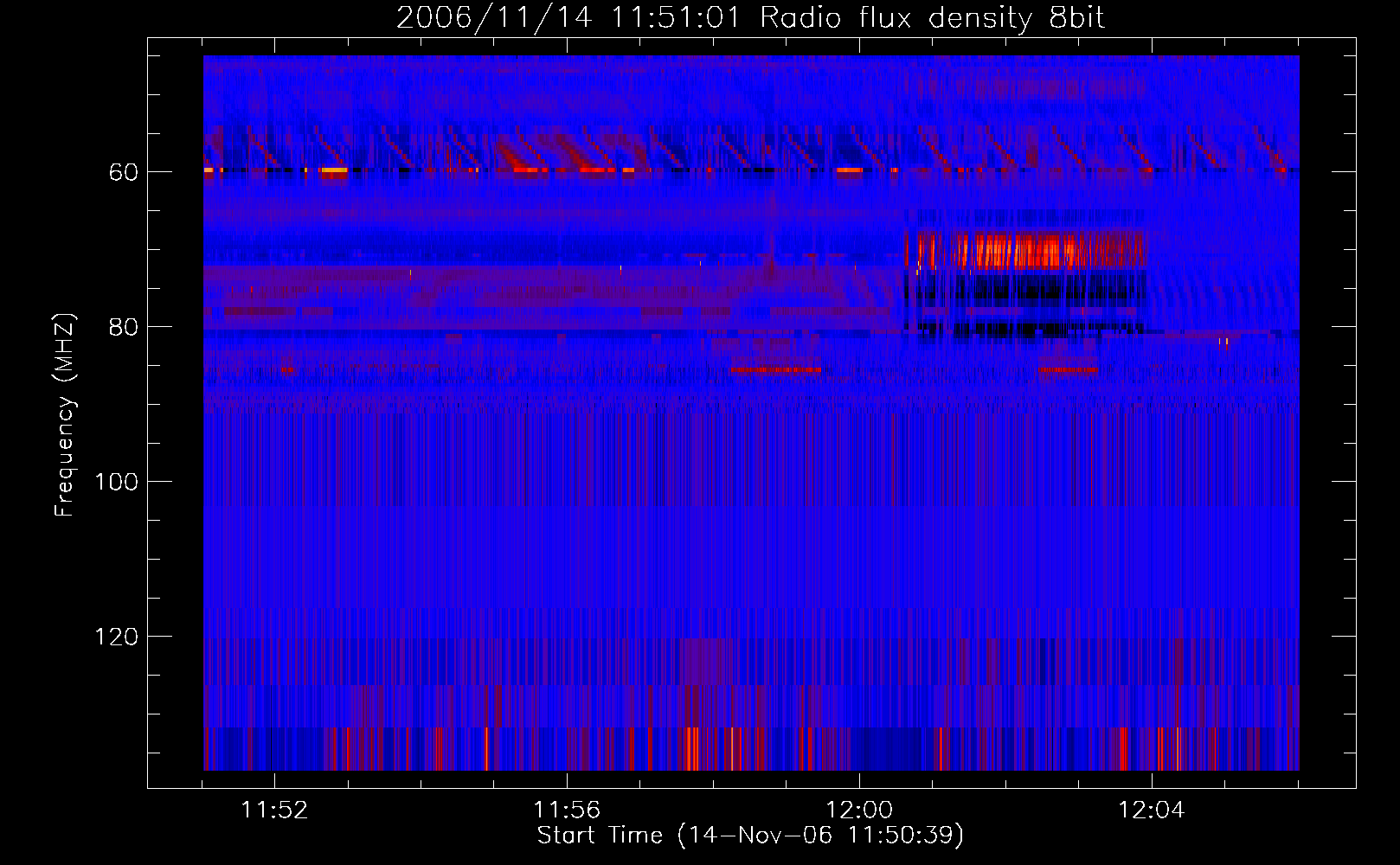Click the 11:56 time tick label
1400x865 pixels.
pos(567,811)
